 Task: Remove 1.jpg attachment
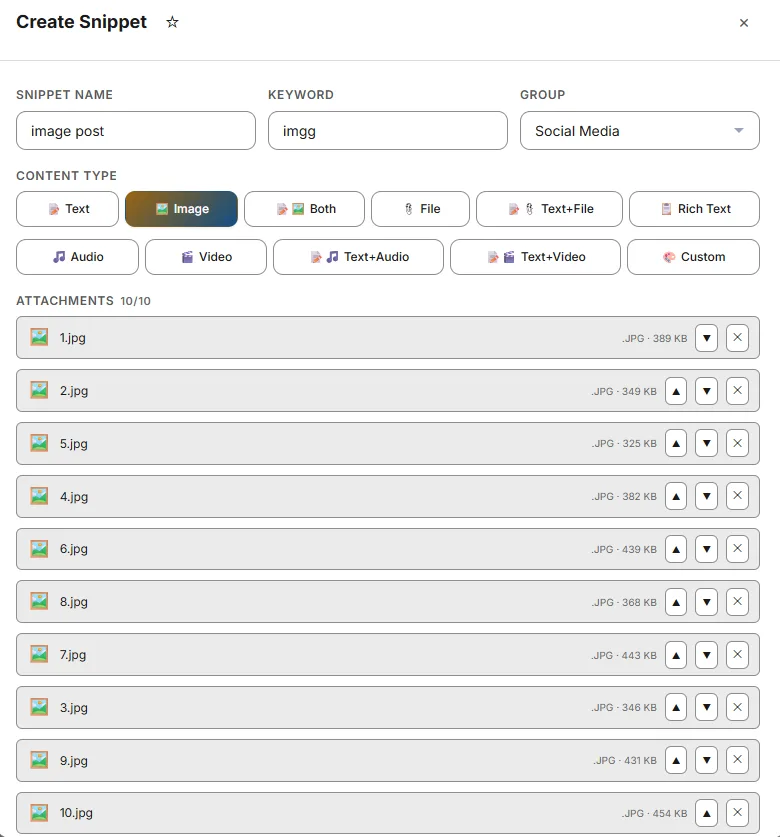pyautogui.click(x=737, y=338)
